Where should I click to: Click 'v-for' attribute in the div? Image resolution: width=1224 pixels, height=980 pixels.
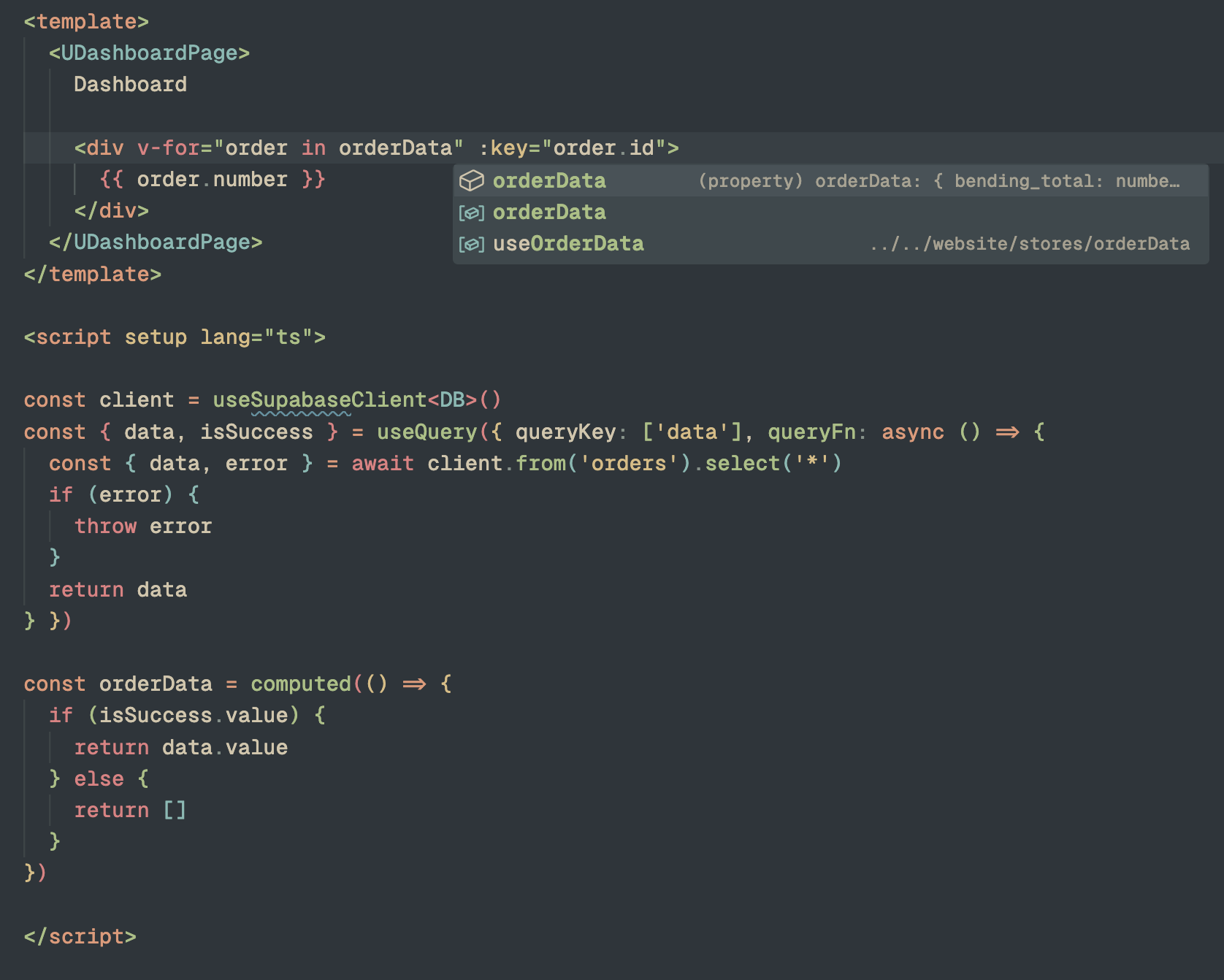pyautogui.click(x=168, y=148)
